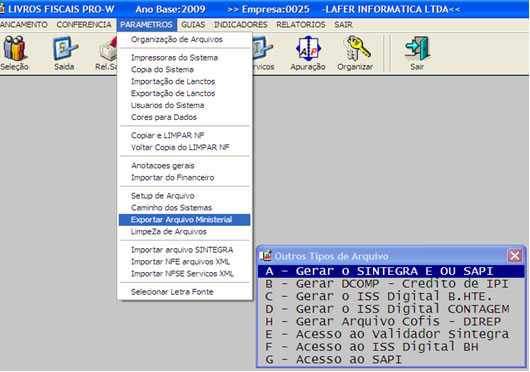Open Usuarios do Sistema
The height and width of the screenshot is (372, 530).
[185, 105]
